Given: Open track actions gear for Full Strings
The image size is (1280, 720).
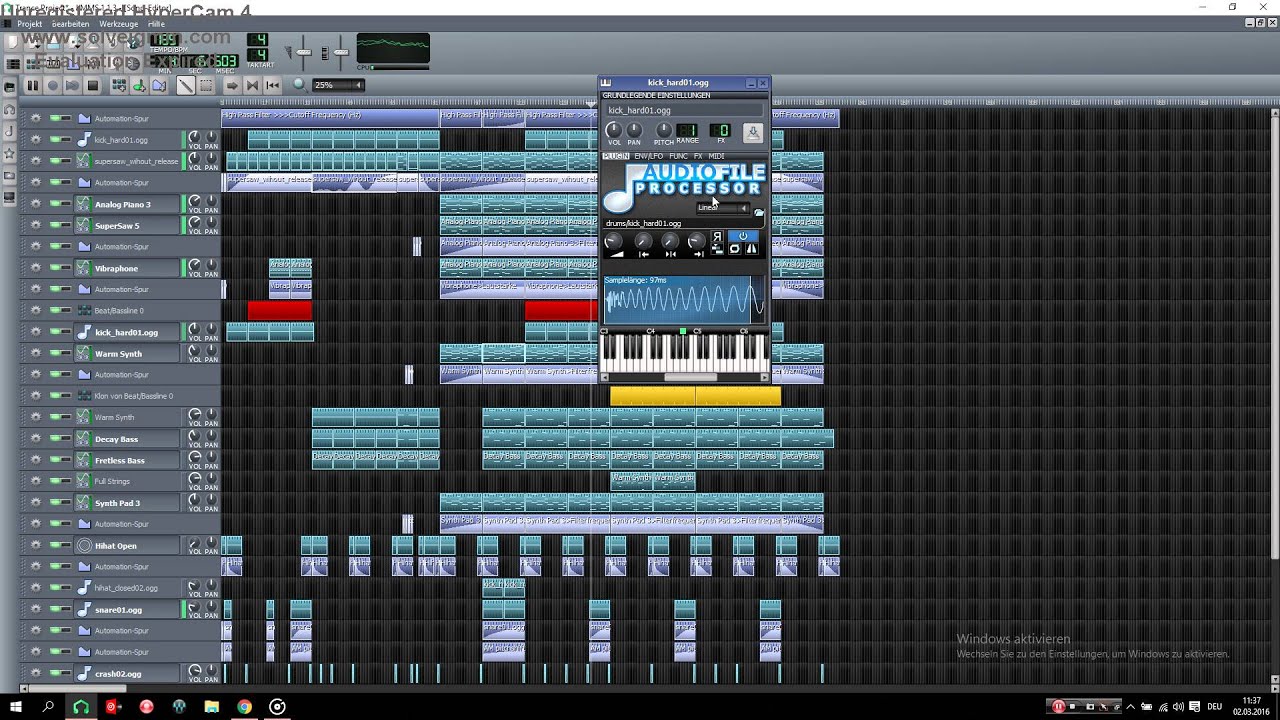Looking at the screenshot, I should (x=36, y=481).
